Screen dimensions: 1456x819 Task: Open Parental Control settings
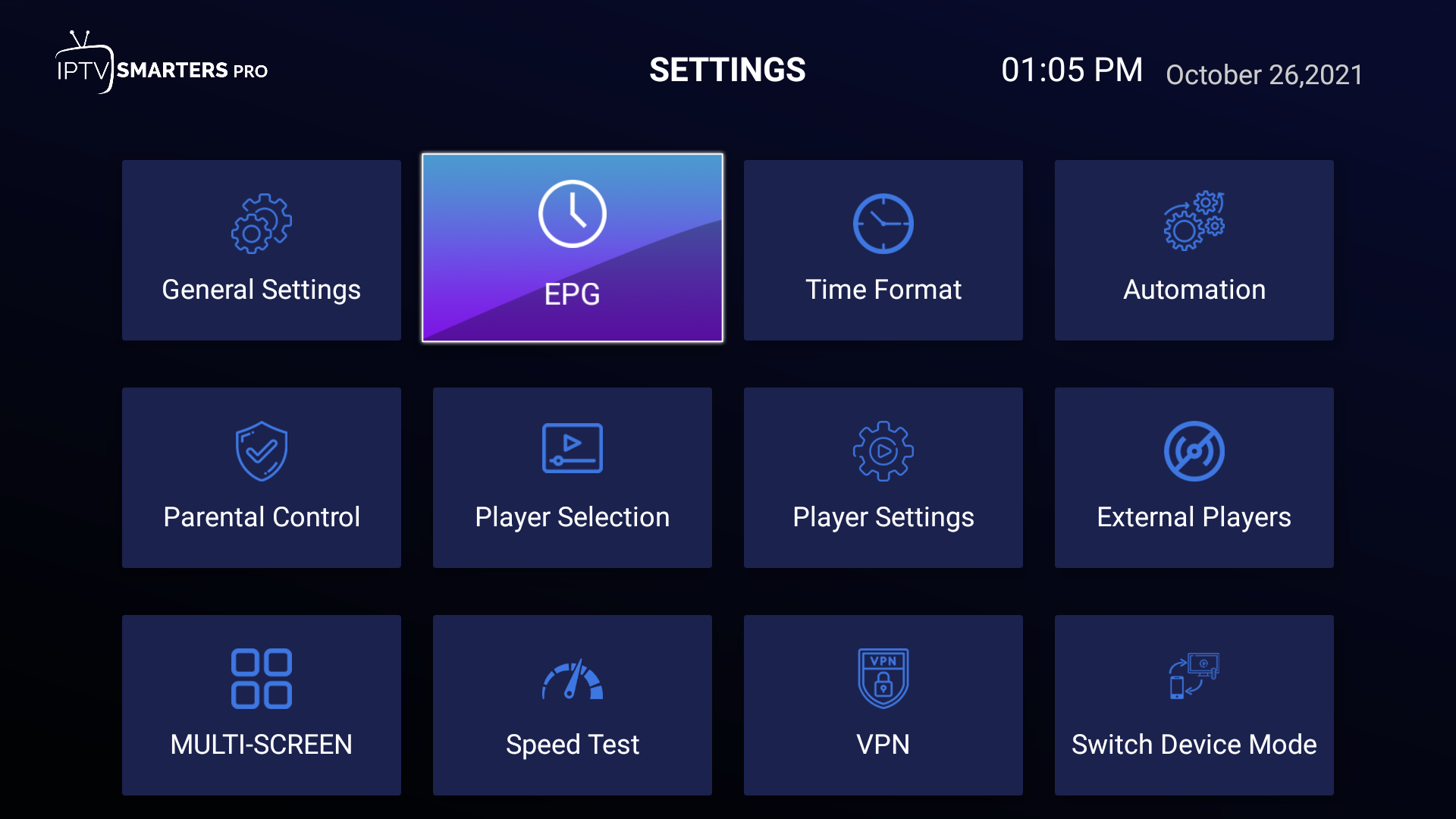tap(261, 474)
